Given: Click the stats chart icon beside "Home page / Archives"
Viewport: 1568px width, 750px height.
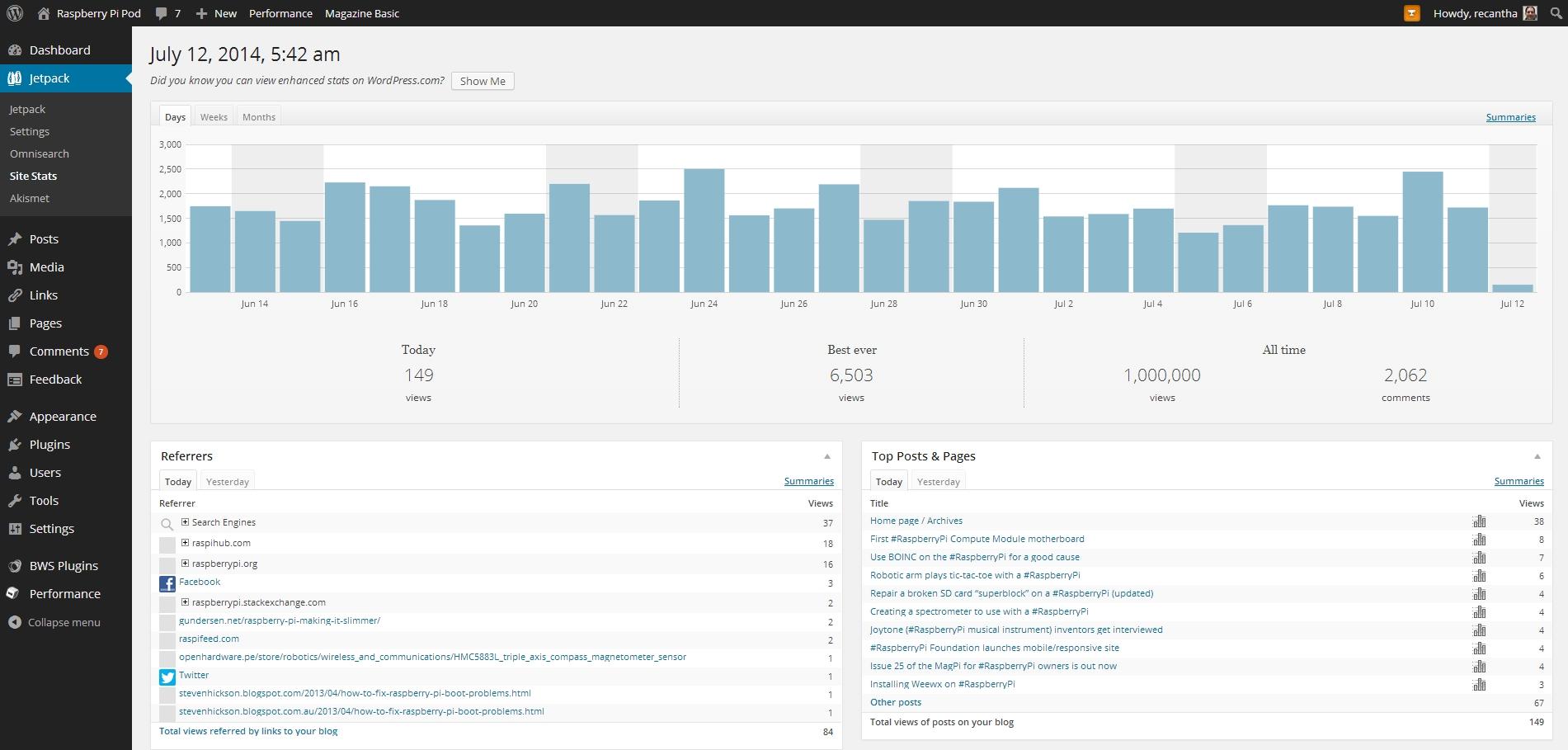Looking at the screenshot, I should (x=1479, y=521).
